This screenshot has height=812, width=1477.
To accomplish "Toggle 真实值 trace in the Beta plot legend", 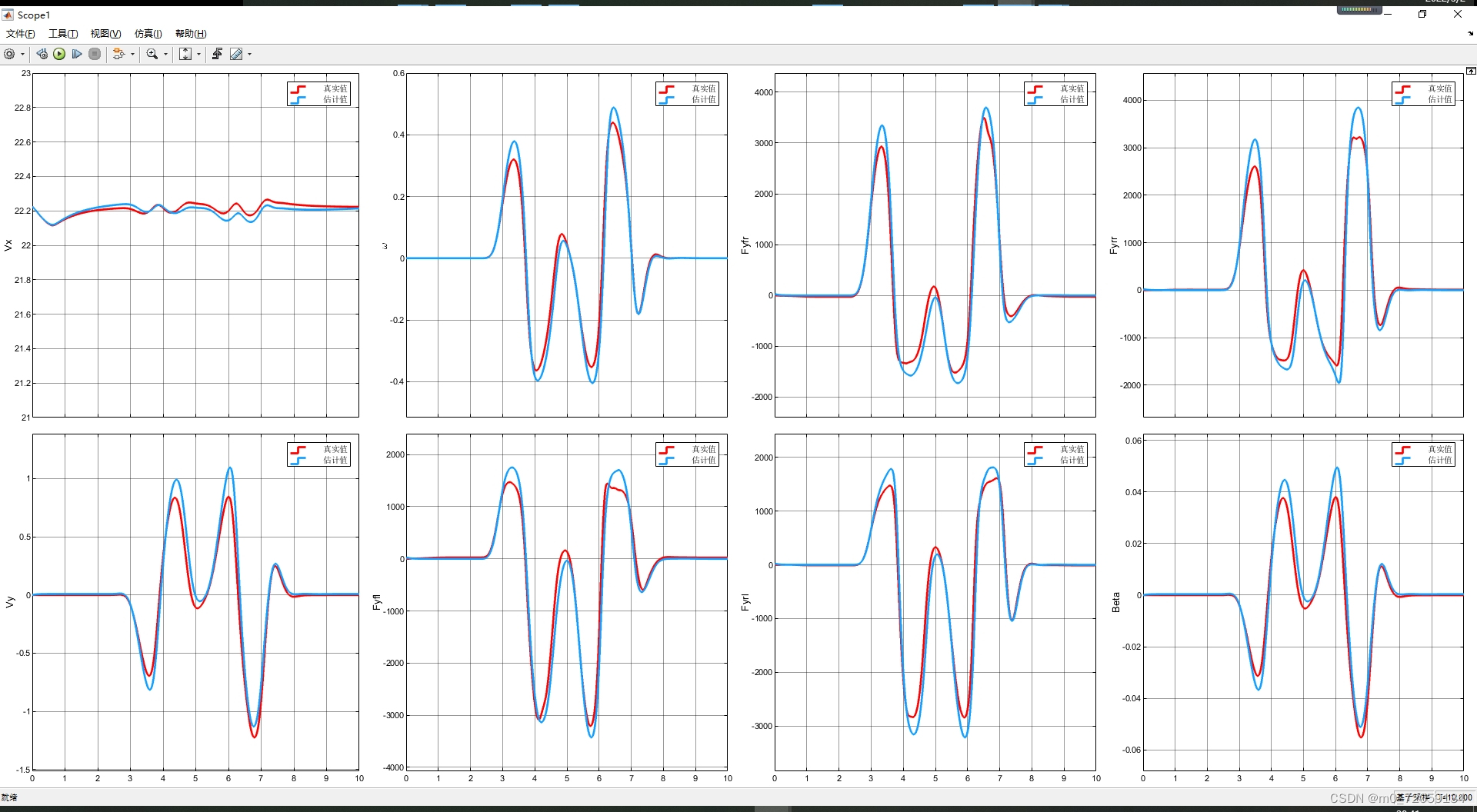I will [x=1439, y=449].
